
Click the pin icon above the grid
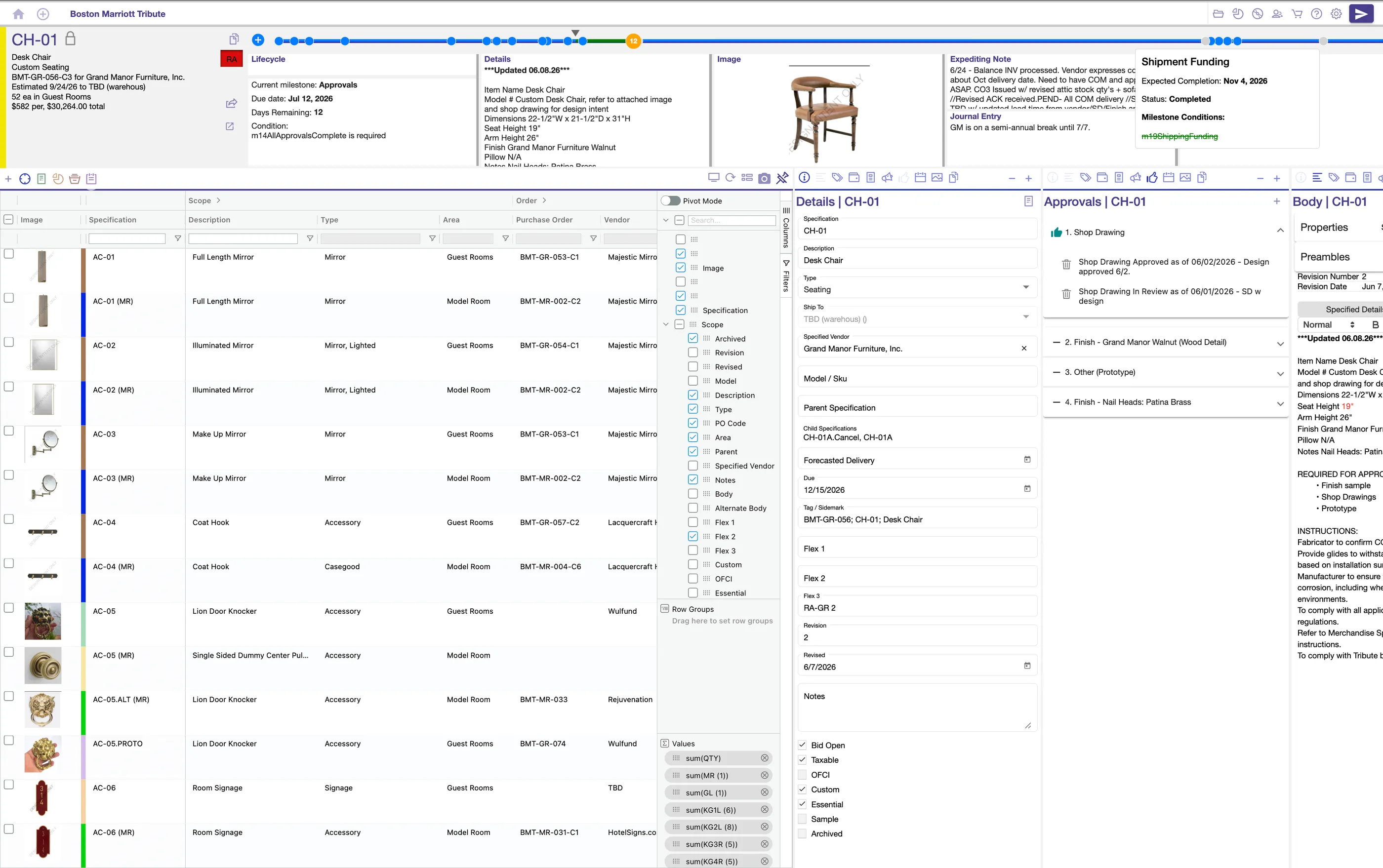782,179
